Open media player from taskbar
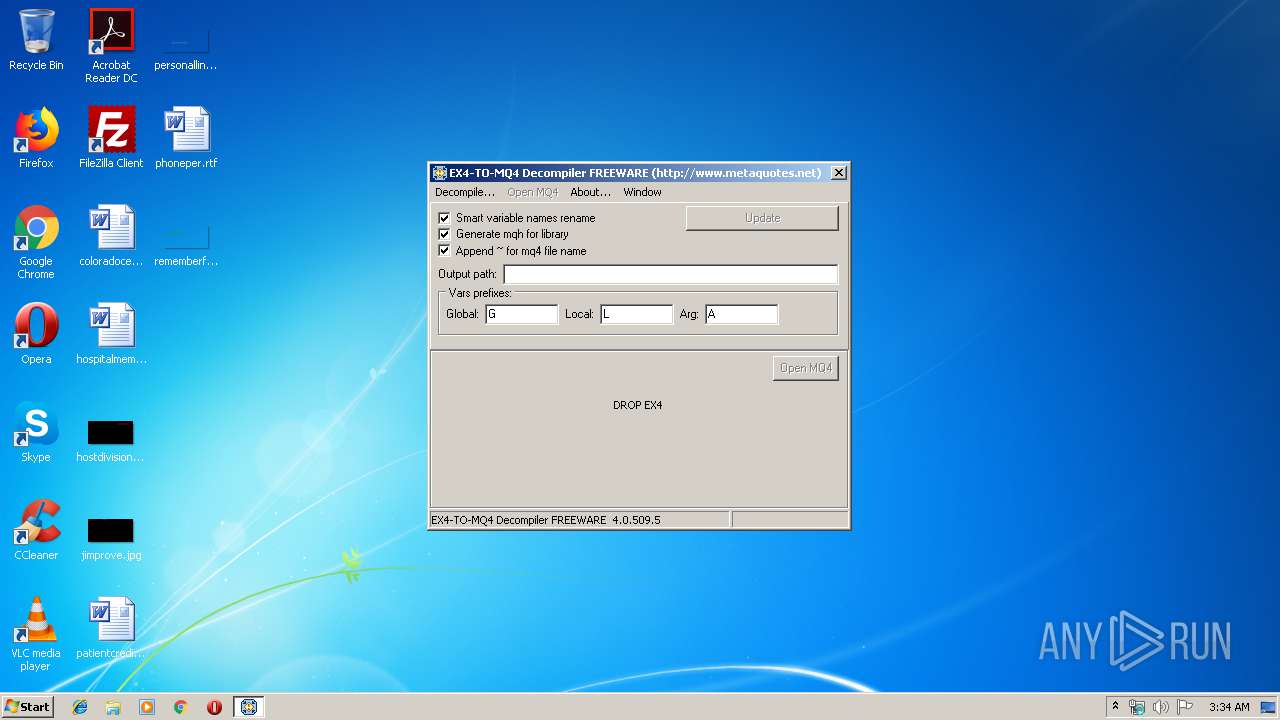The height and width of the screenshot is (720, 1280). [147, 707]
